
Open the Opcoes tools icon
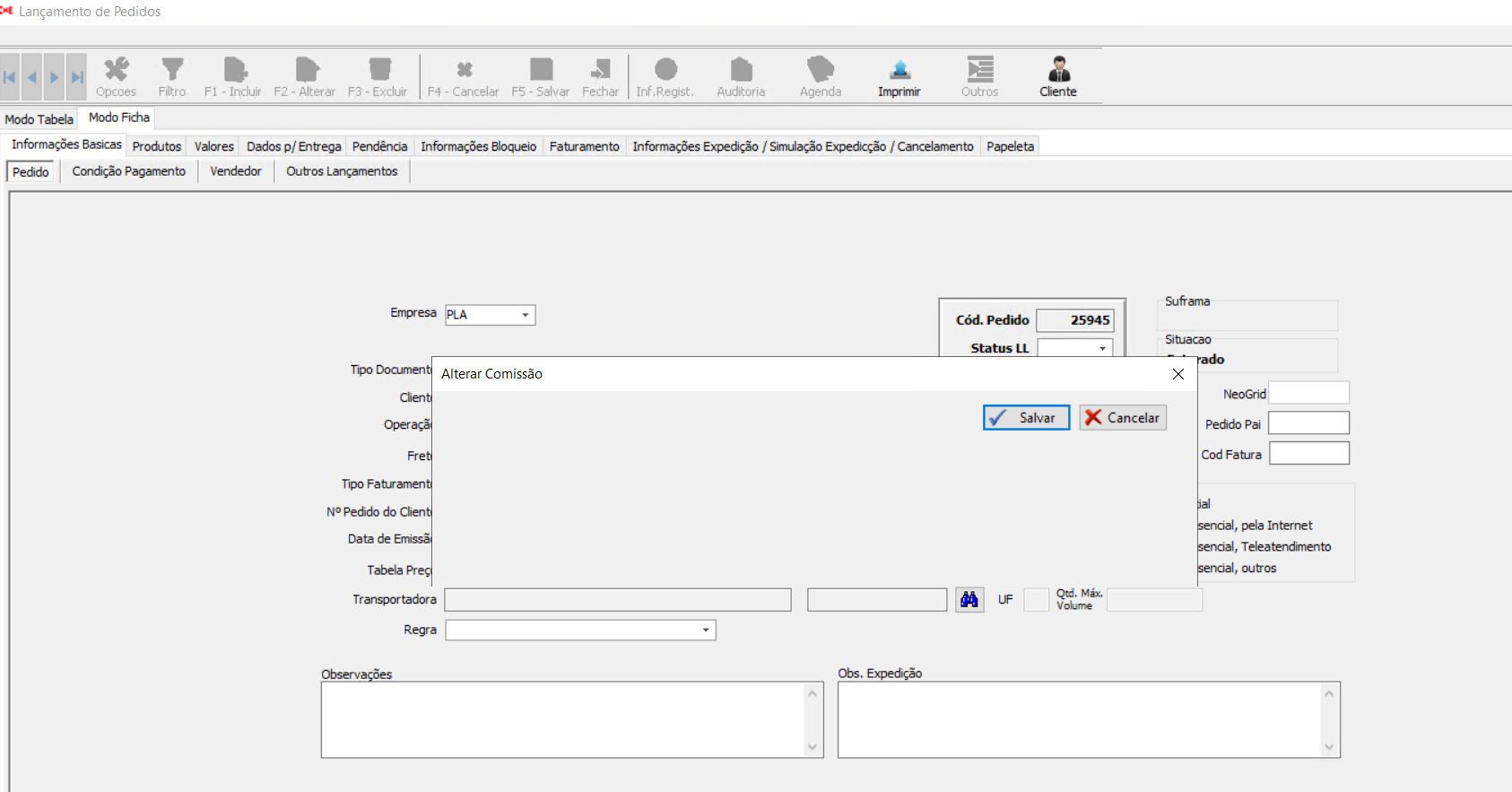point(116,70)
